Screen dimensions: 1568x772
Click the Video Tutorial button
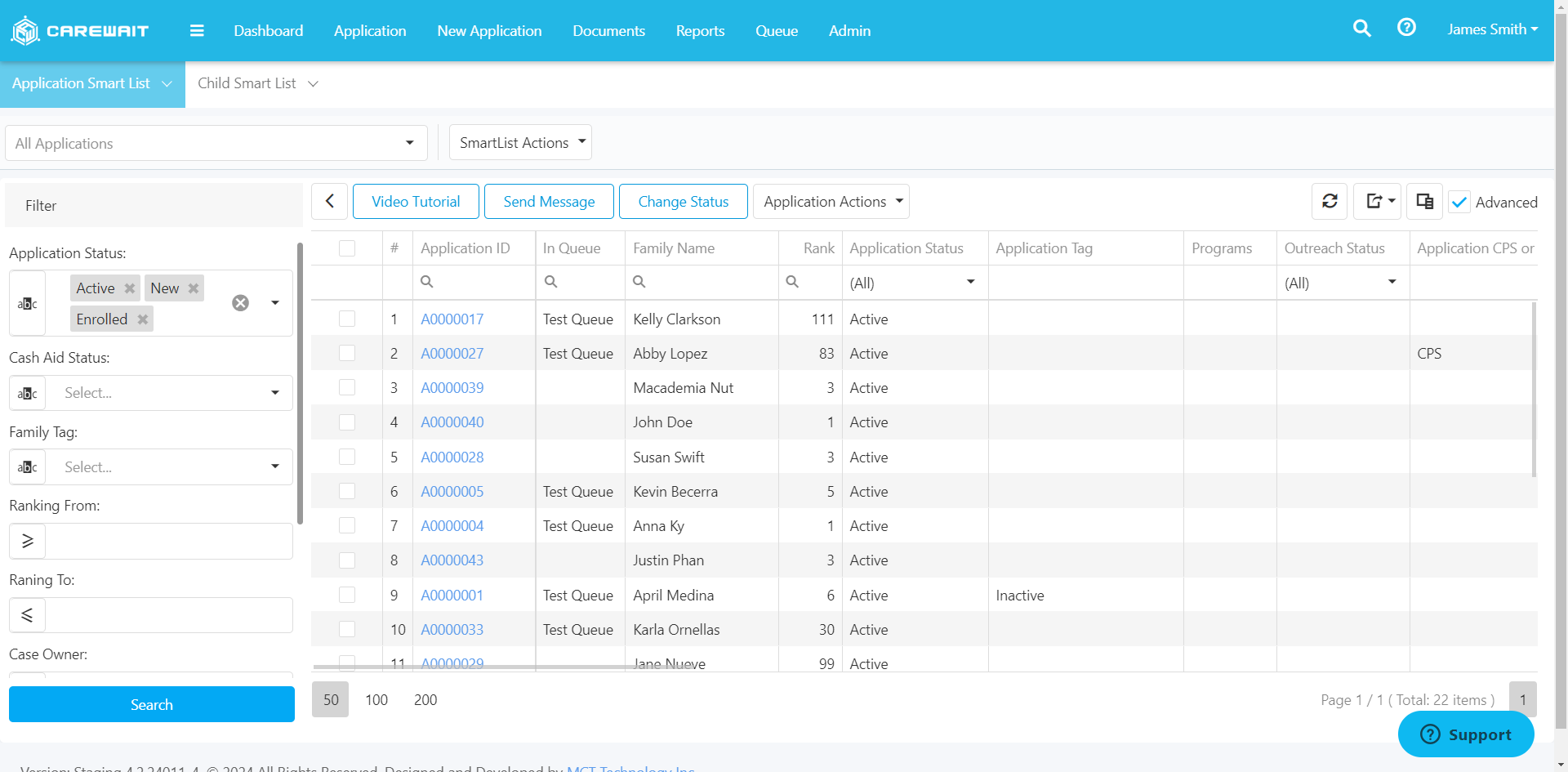[x=416, y=202]
